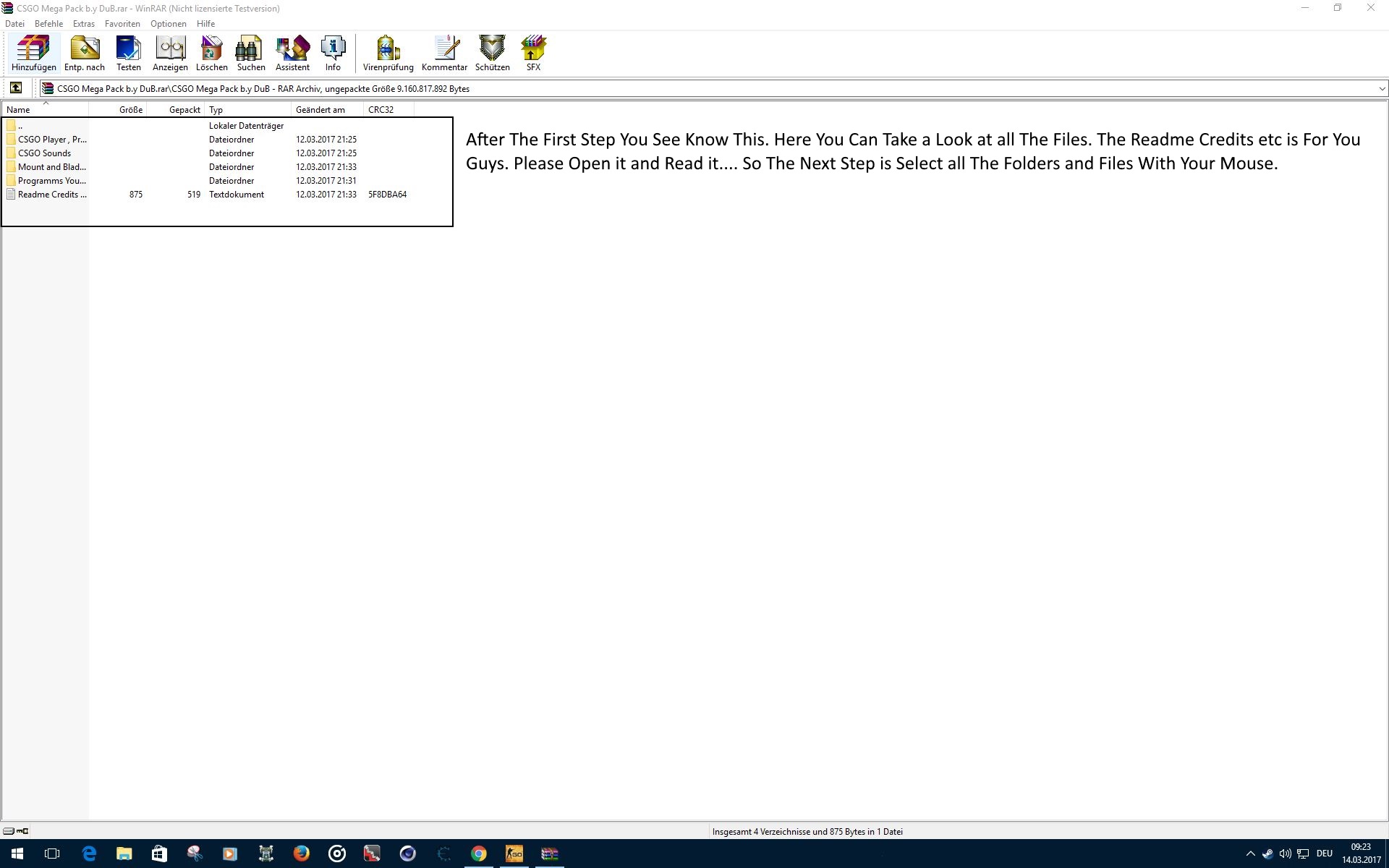Click the volume speaker tray icon

[1286, 854]
